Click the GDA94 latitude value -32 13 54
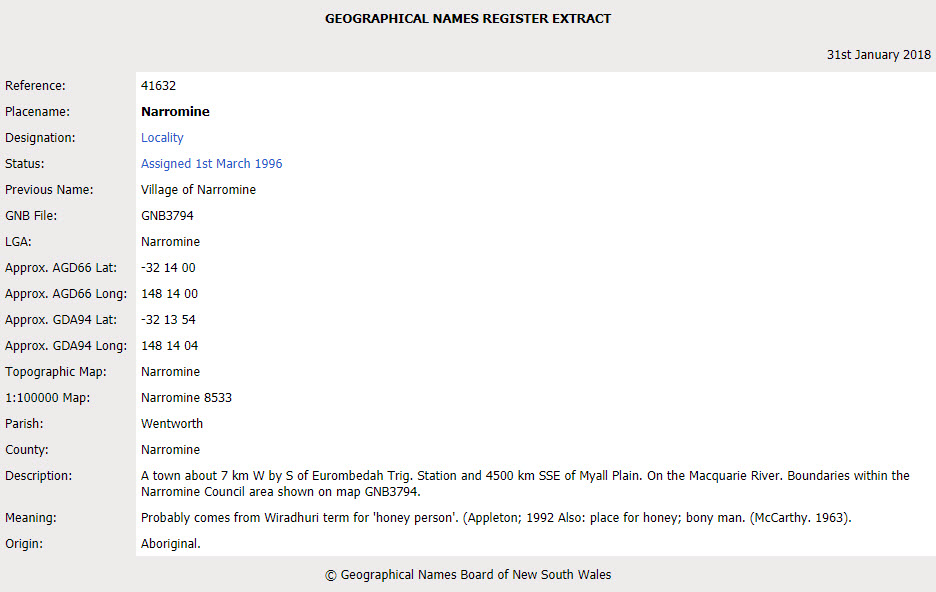Image resolution: width=936 pixels, height=592 pixels. [168, 320]
